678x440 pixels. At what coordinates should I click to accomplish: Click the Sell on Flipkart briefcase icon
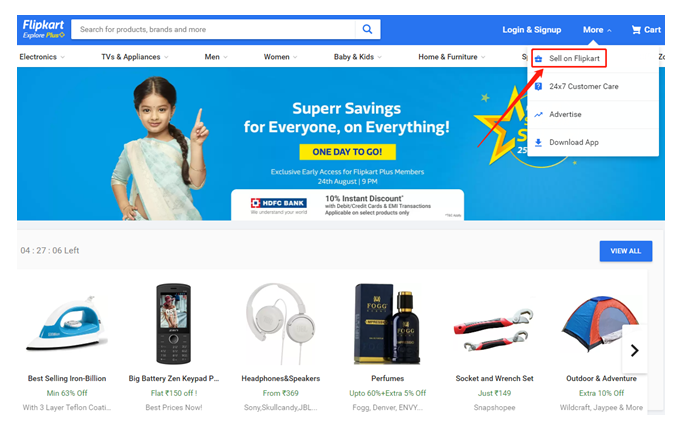point(538,58)
